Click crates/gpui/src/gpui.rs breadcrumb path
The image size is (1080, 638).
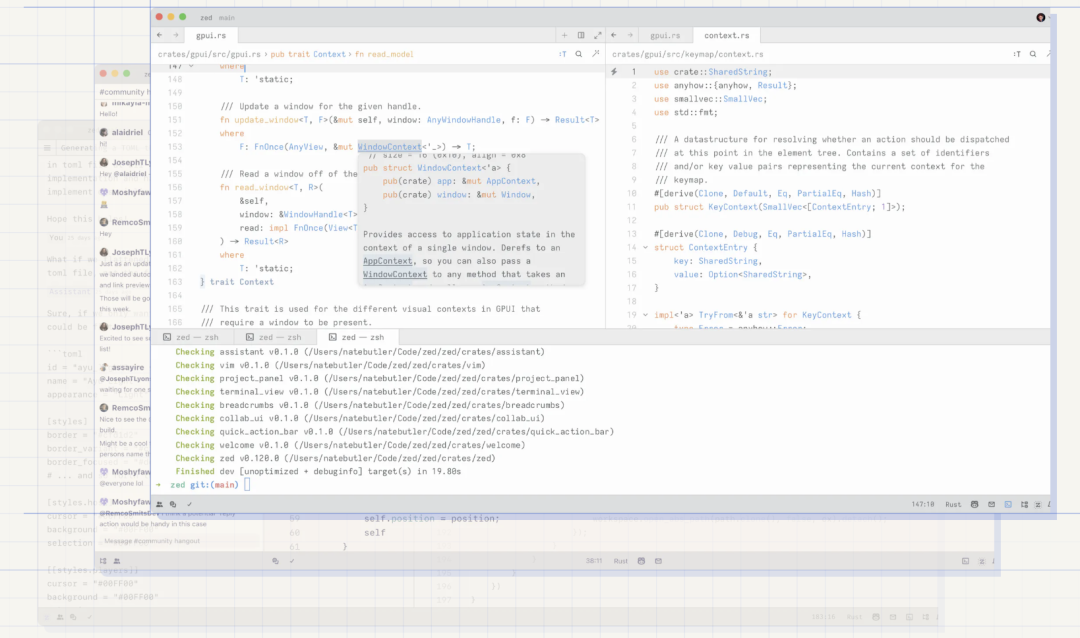click(209, 54)
